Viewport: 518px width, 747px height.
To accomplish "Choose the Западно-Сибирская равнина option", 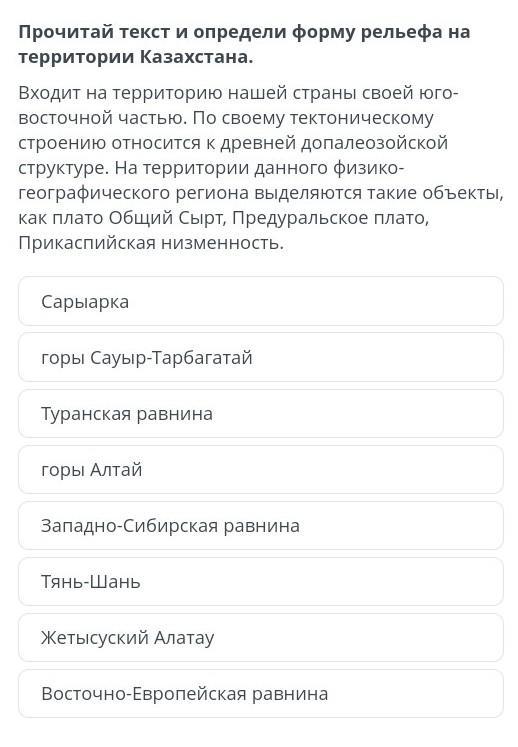I will 261,525.
